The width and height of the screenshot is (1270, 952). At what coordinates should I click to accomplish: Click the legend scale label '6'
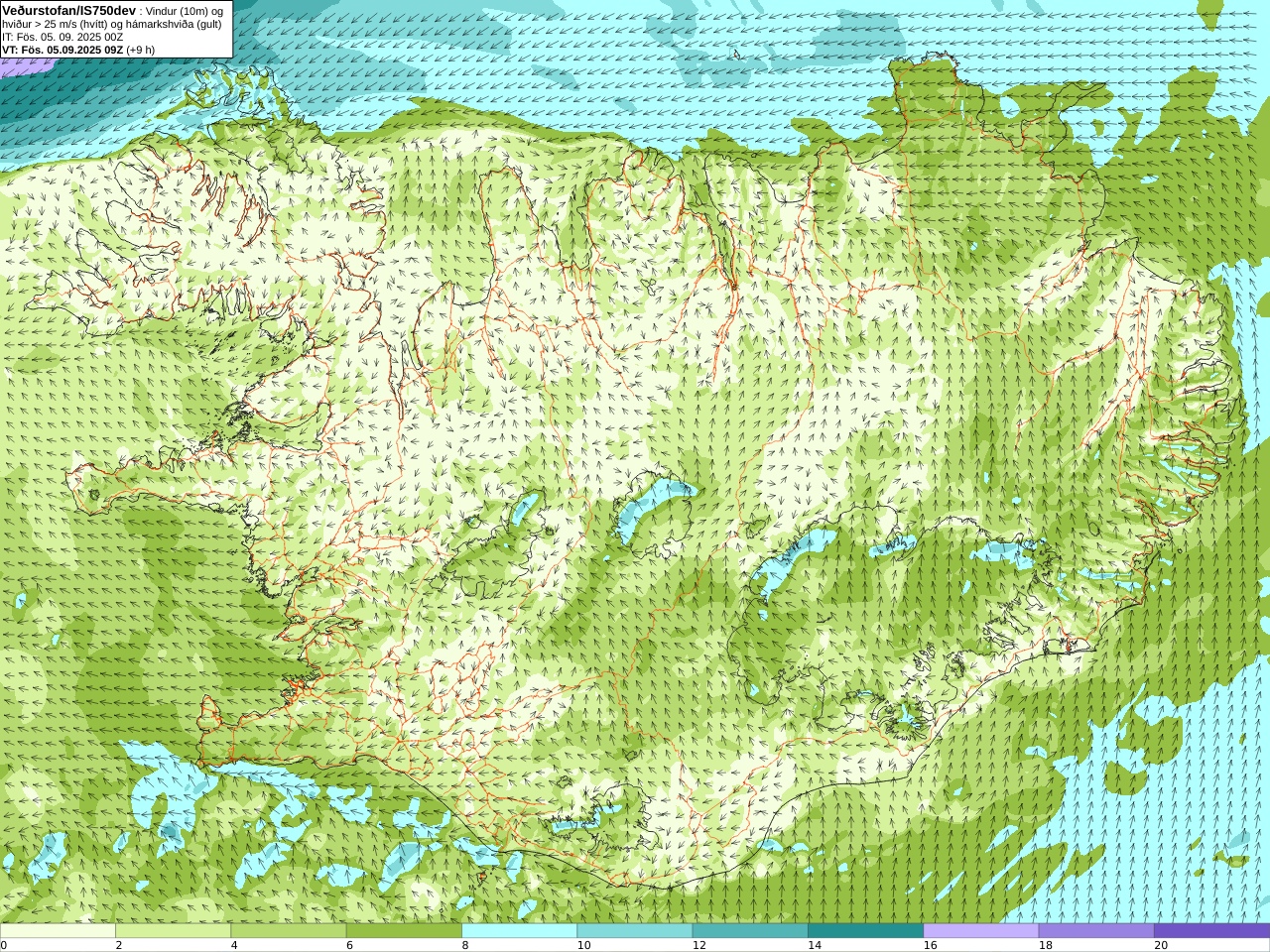pyautogui.click(x=349, y=945)
